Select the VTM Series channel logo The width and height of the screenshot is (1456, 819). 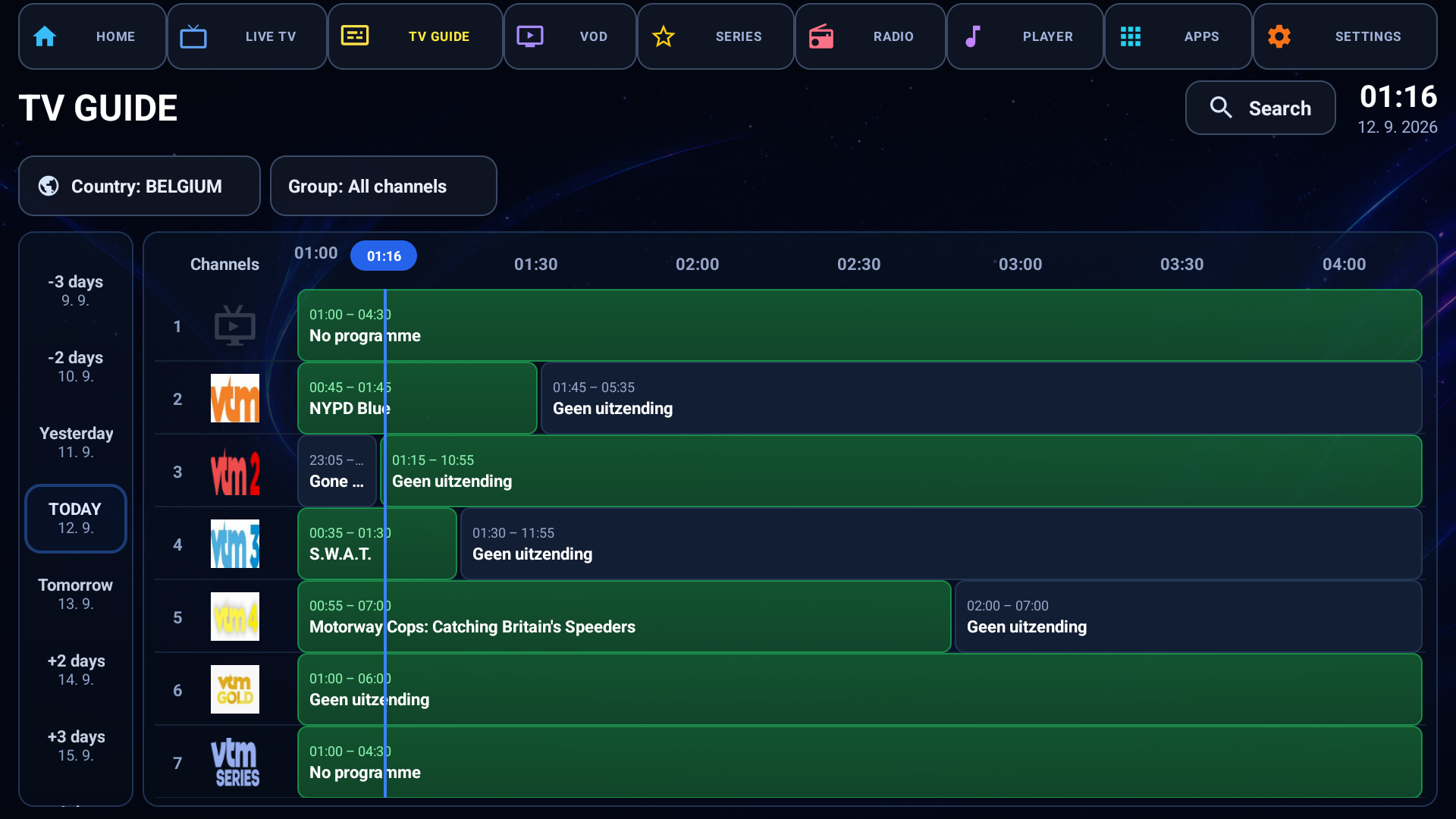tap(235, 762)
